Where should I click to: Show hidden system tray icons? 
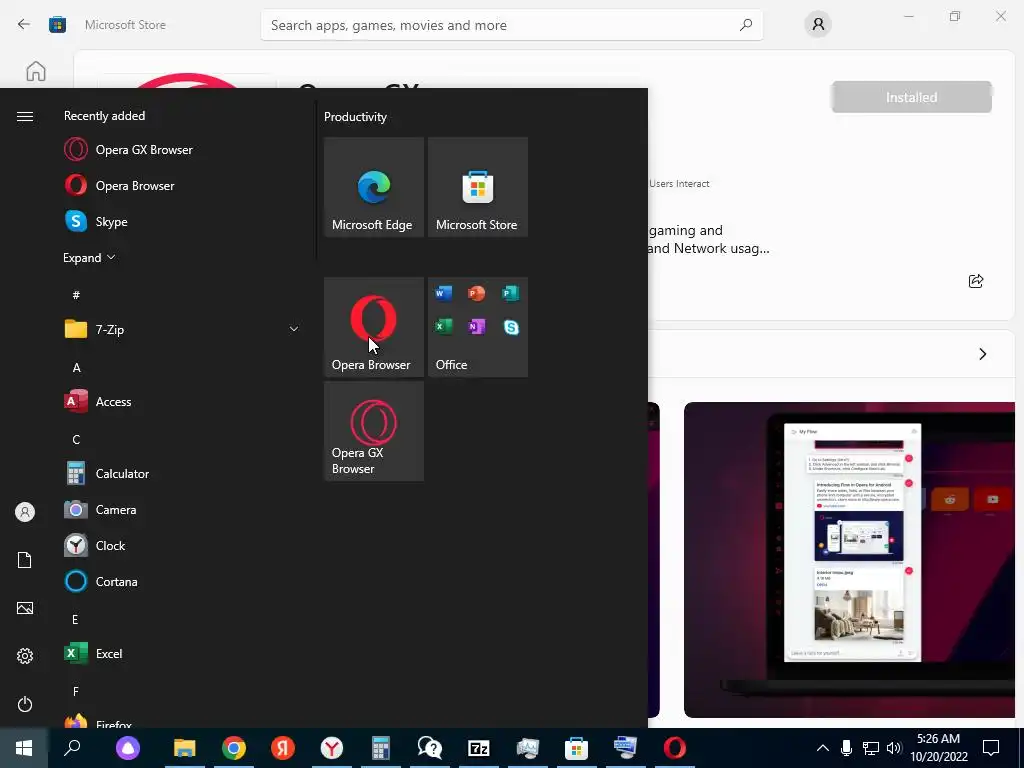tap(823, 748)
